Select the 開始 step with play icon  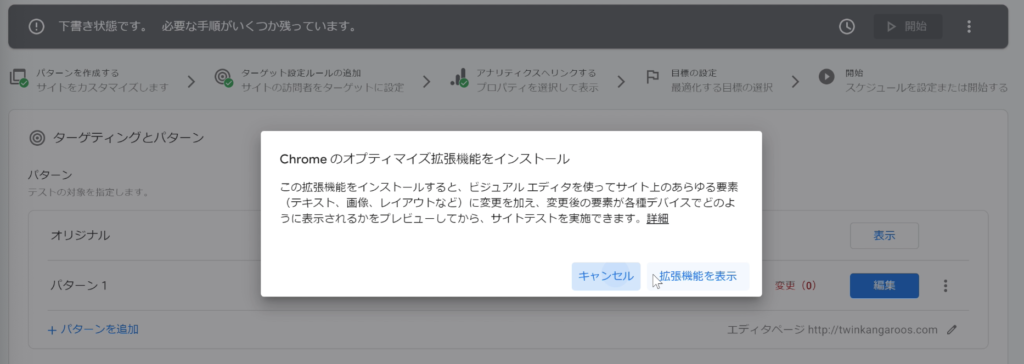click(x=913, y=80)
